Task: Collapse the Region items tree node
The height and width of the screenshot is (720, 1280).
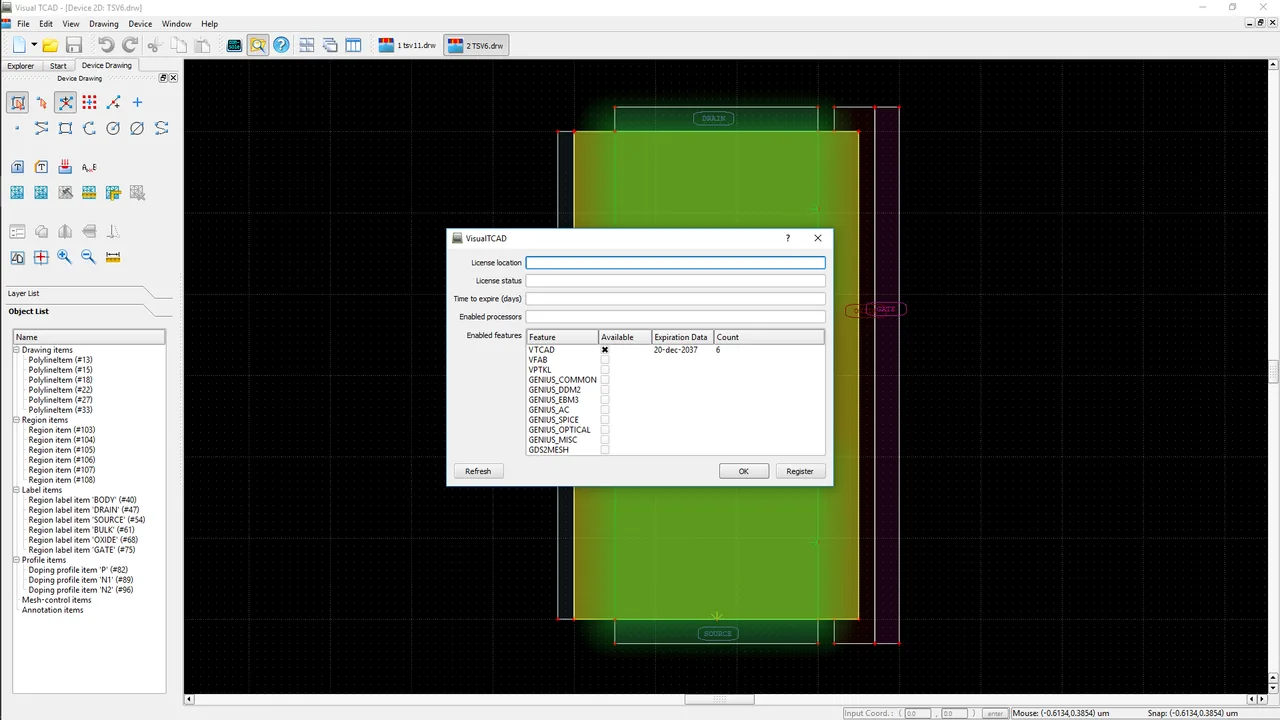Action: 17,420
